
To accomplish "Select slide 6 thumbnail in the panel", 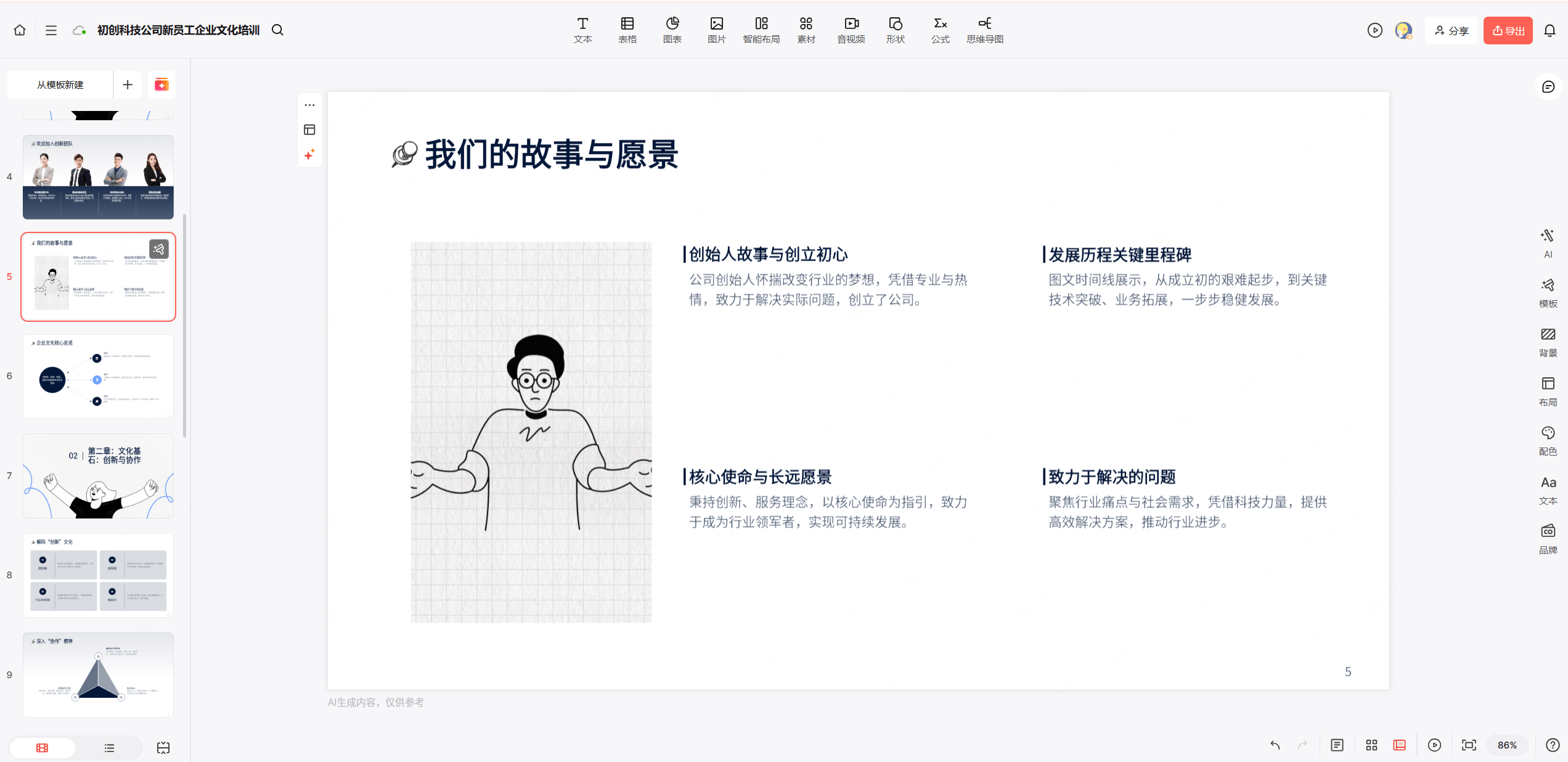I will tap(98, 376).
